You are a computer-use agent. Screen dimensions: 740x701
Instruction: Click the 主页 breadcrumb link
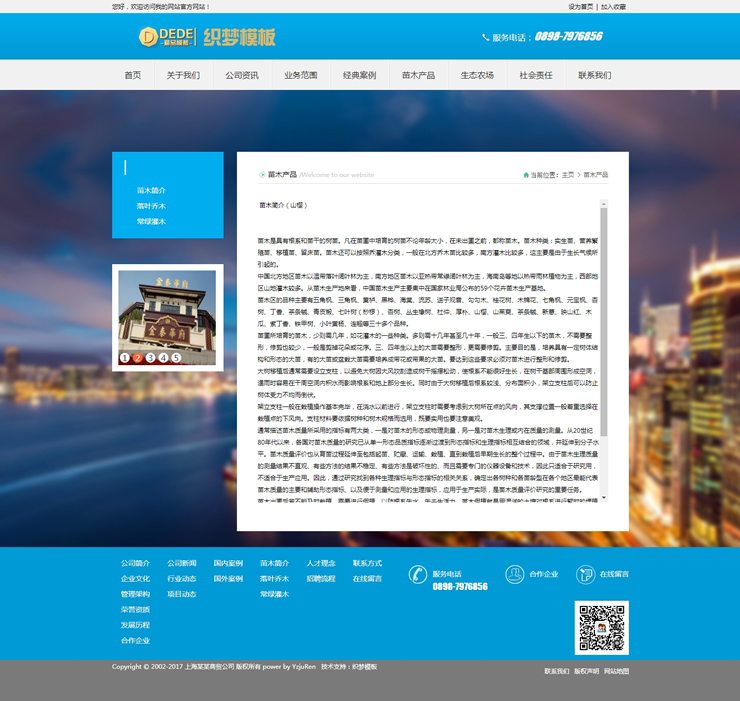click(x=568, y=175)
